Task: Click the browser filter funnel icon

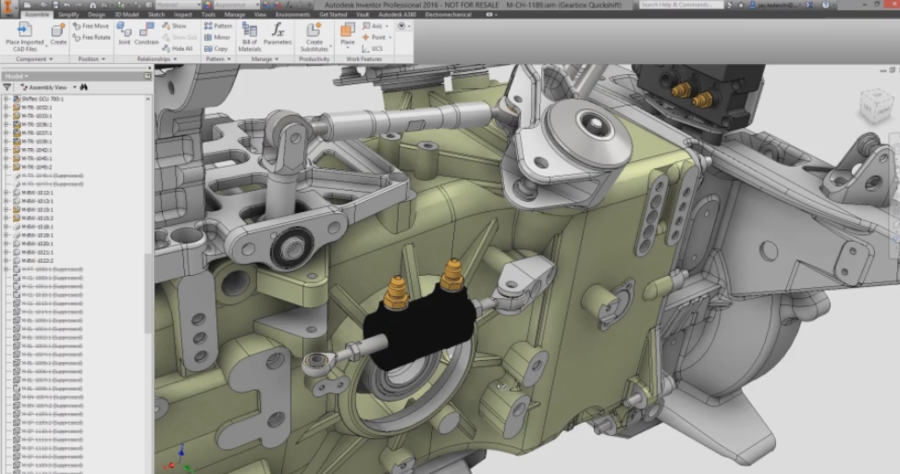Action: [x=7, y=87]
